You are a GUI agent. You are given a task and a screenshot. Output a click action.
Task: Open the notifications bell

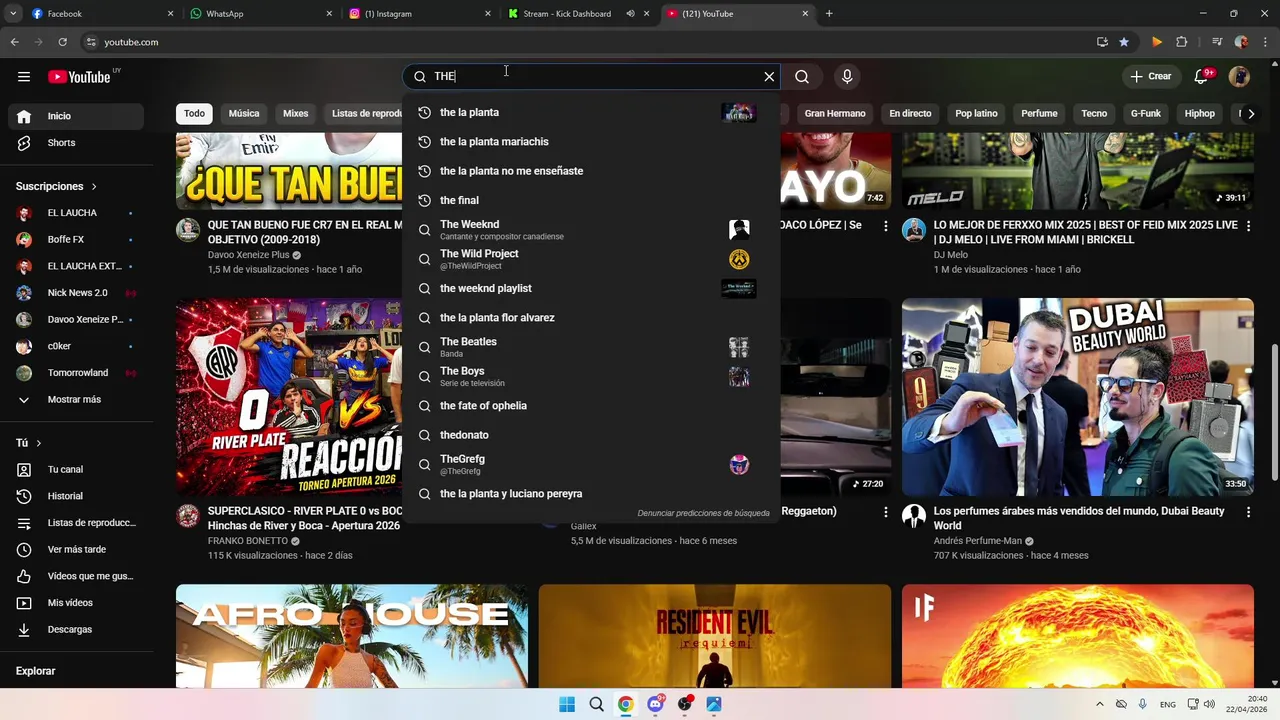1201,77
